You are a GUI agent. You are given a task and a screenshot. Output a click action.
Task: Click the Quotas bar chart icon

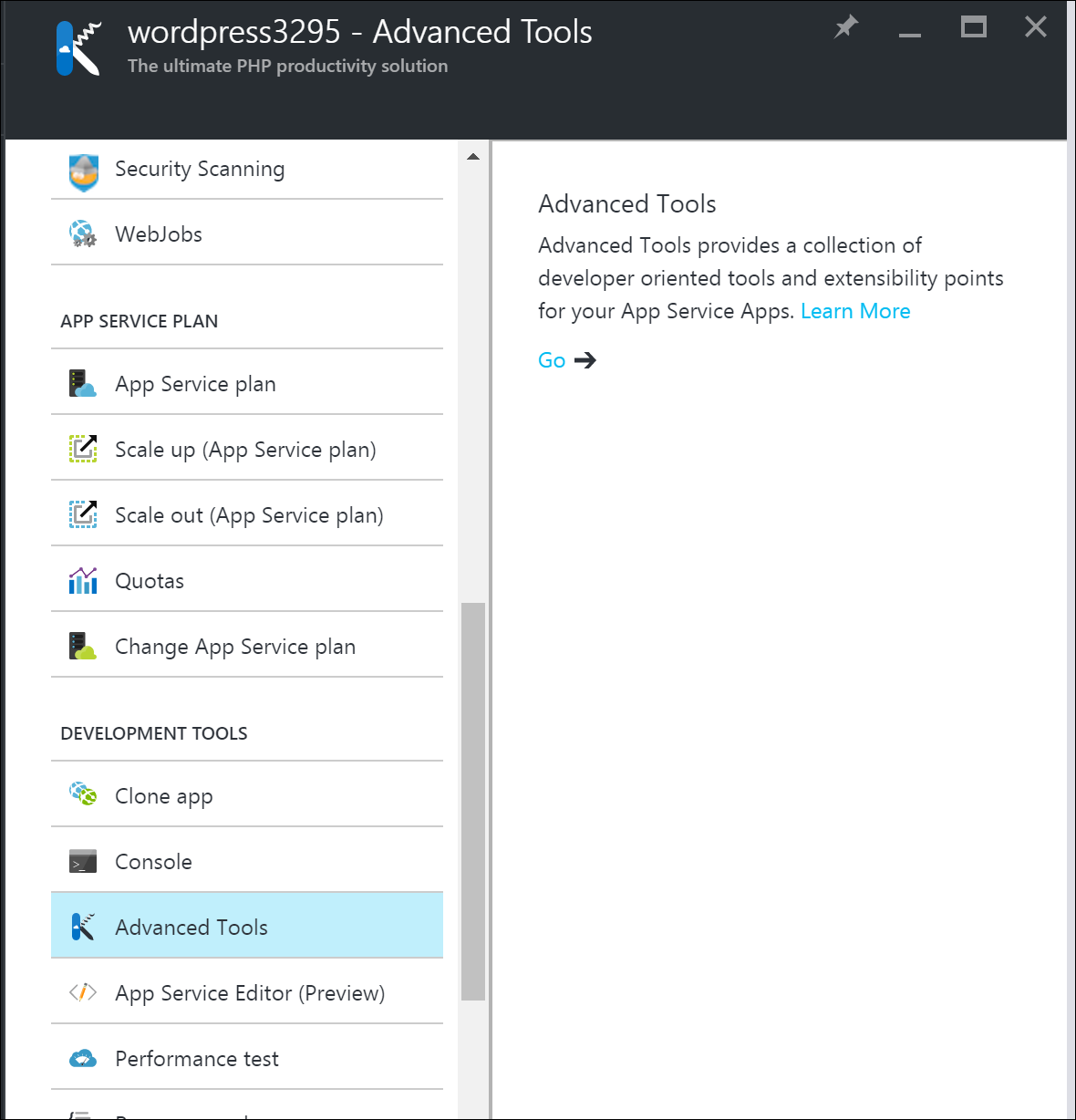point(83,580)
